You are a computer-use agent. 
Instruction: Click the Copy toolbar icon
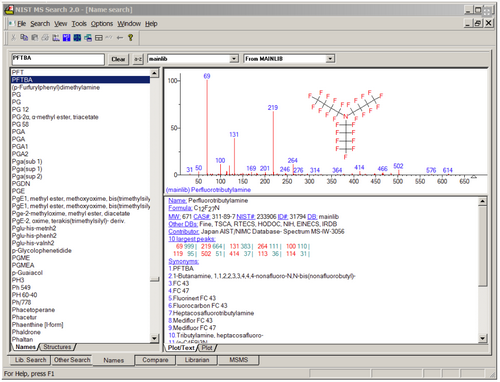coord(24,38)
